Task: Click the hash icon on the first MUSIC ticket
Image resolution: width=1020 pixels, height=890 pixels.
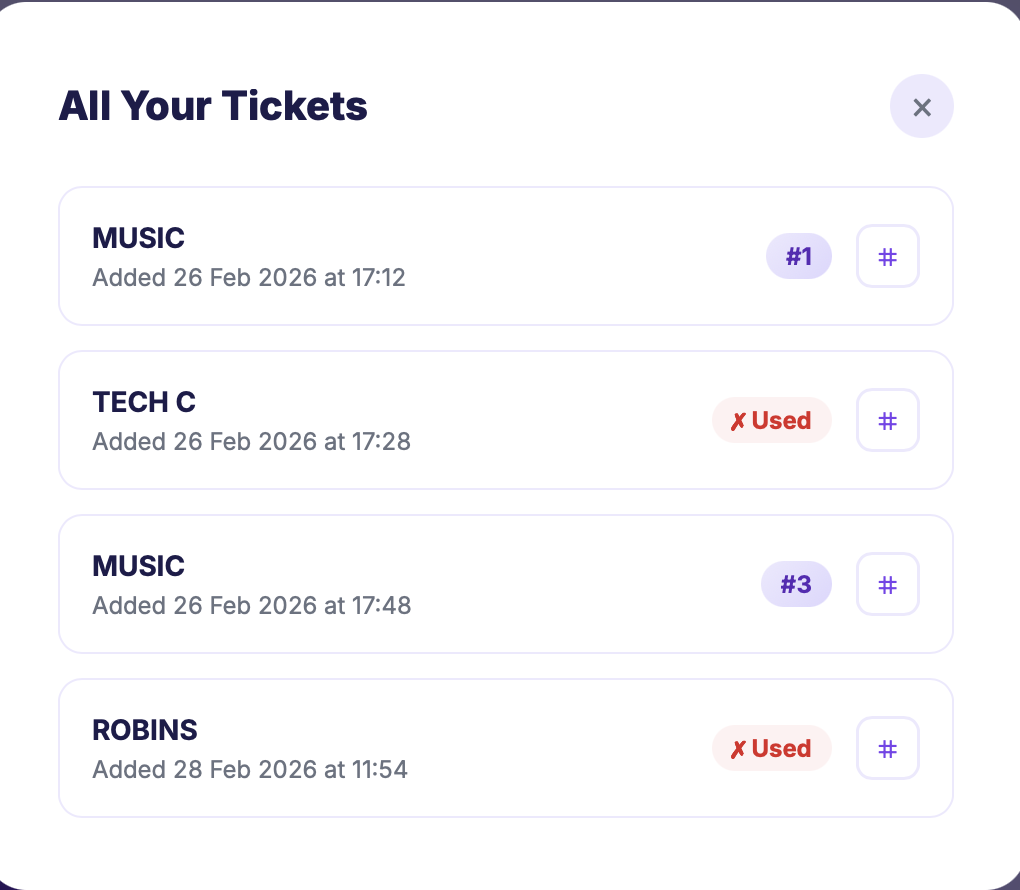Action: (x=887, y=256)
